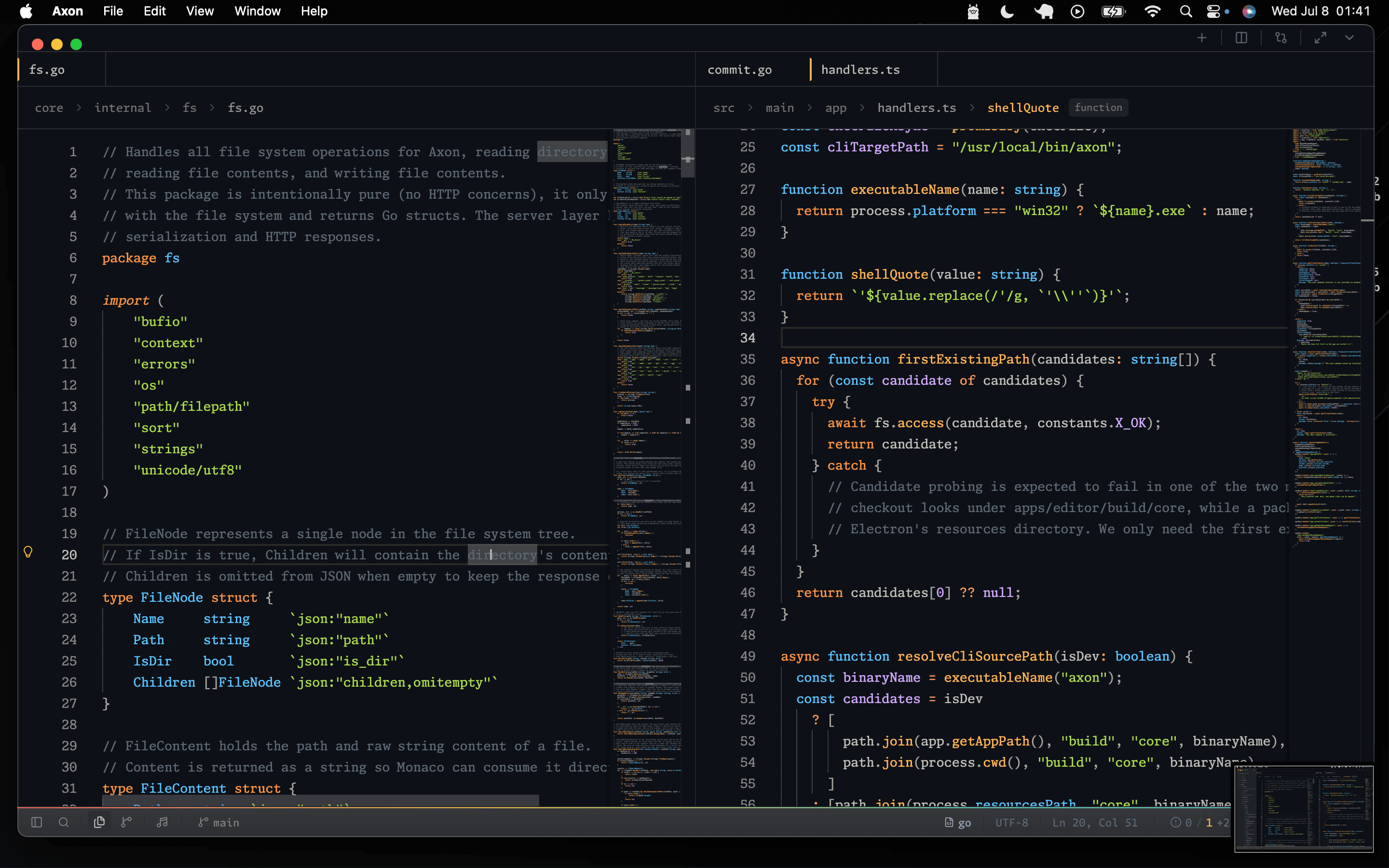The width and height of the screenshot is (1389, 868).
Task: Select the fs folder breadcrumb
Action: (190, 108)
